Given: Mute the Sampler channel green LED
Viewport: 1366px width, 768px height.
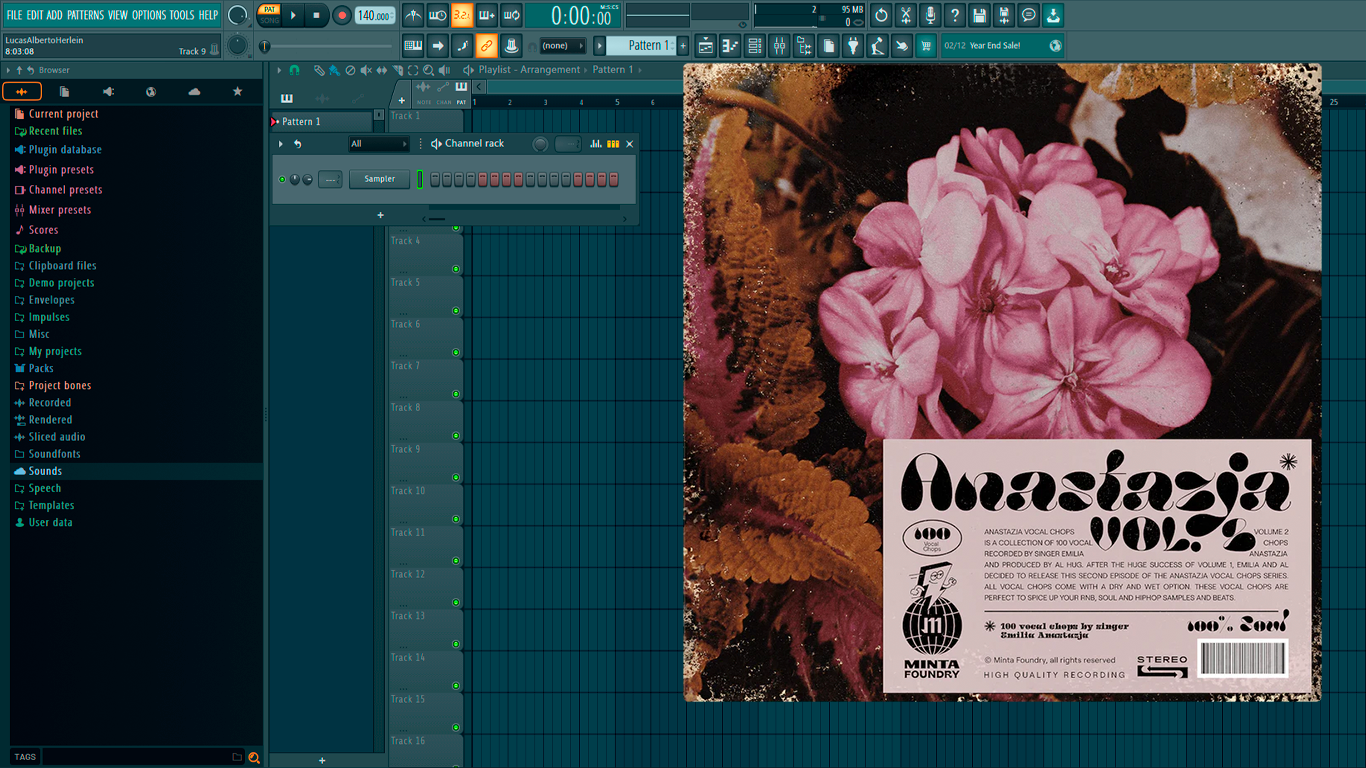Looking at the screenshot, I should click(282, 179).
